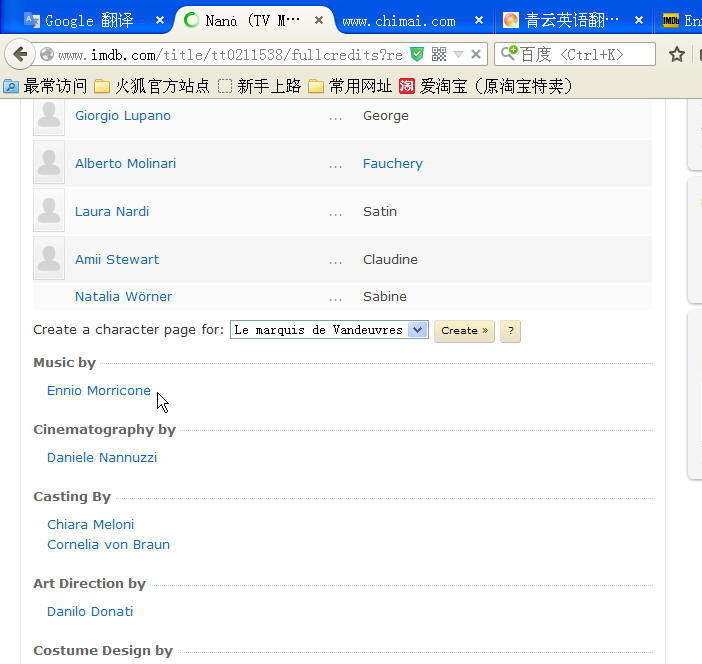Screen dimensions: 702x664
Task: Go back using the browser back arrow
Action: coord(20,55)
